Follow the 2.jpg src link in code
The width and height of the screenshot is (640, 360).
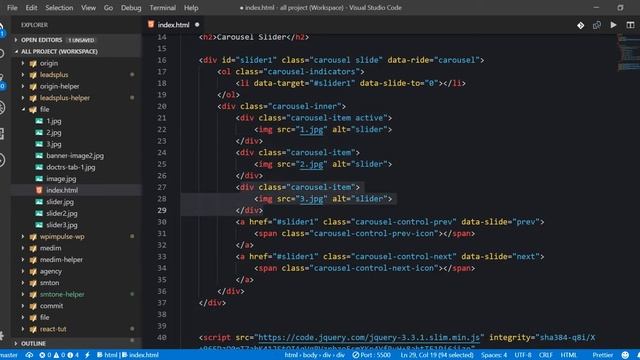(x=311, y=164)
